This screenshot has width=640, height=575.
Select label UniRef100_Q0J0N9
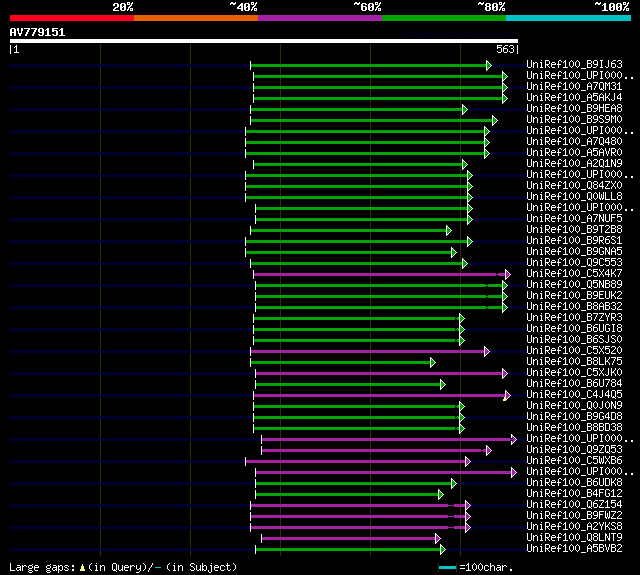point(574,406)
